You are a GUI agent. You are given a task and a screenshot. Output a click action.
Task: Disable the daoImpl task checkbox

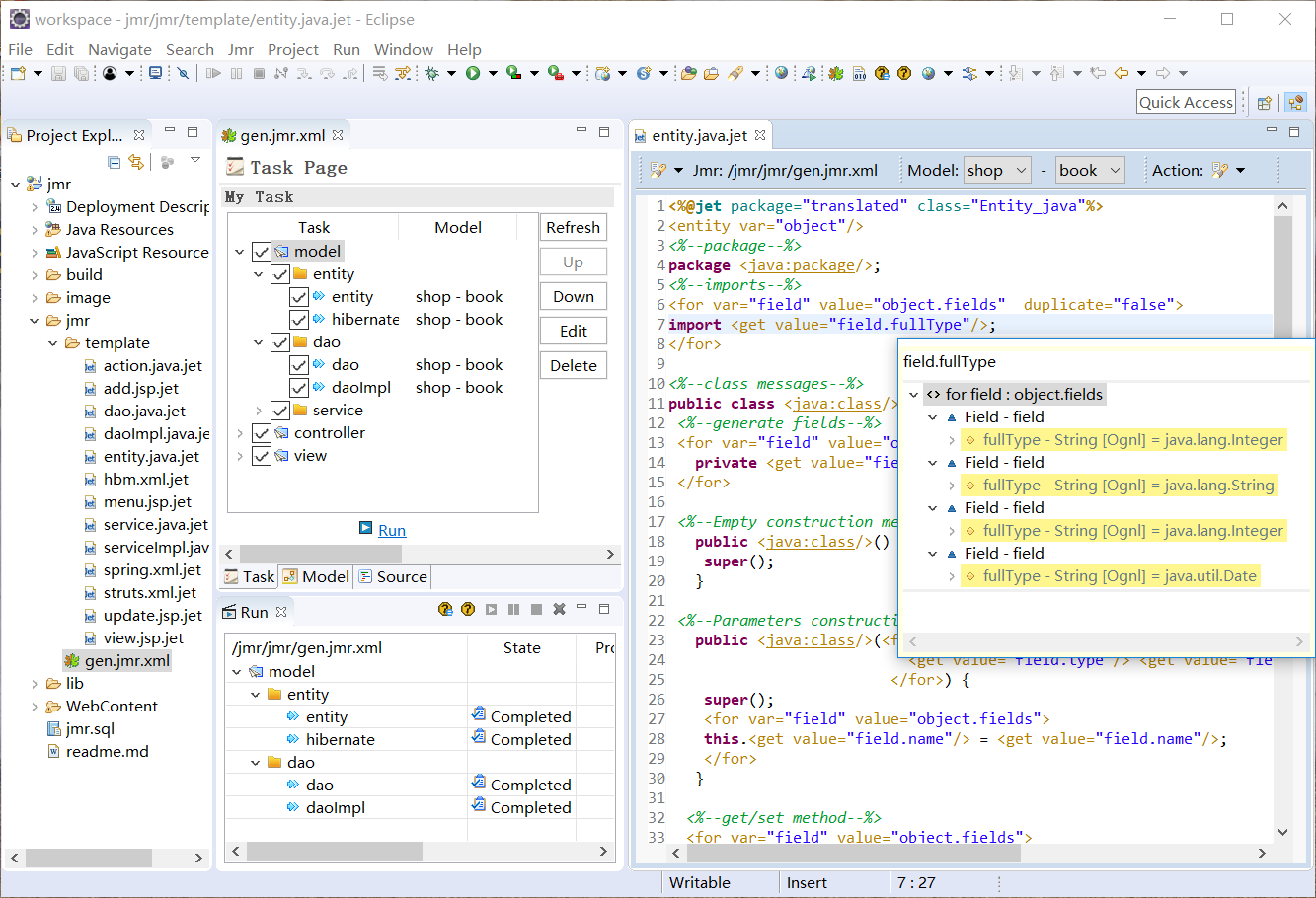point(299,387)
